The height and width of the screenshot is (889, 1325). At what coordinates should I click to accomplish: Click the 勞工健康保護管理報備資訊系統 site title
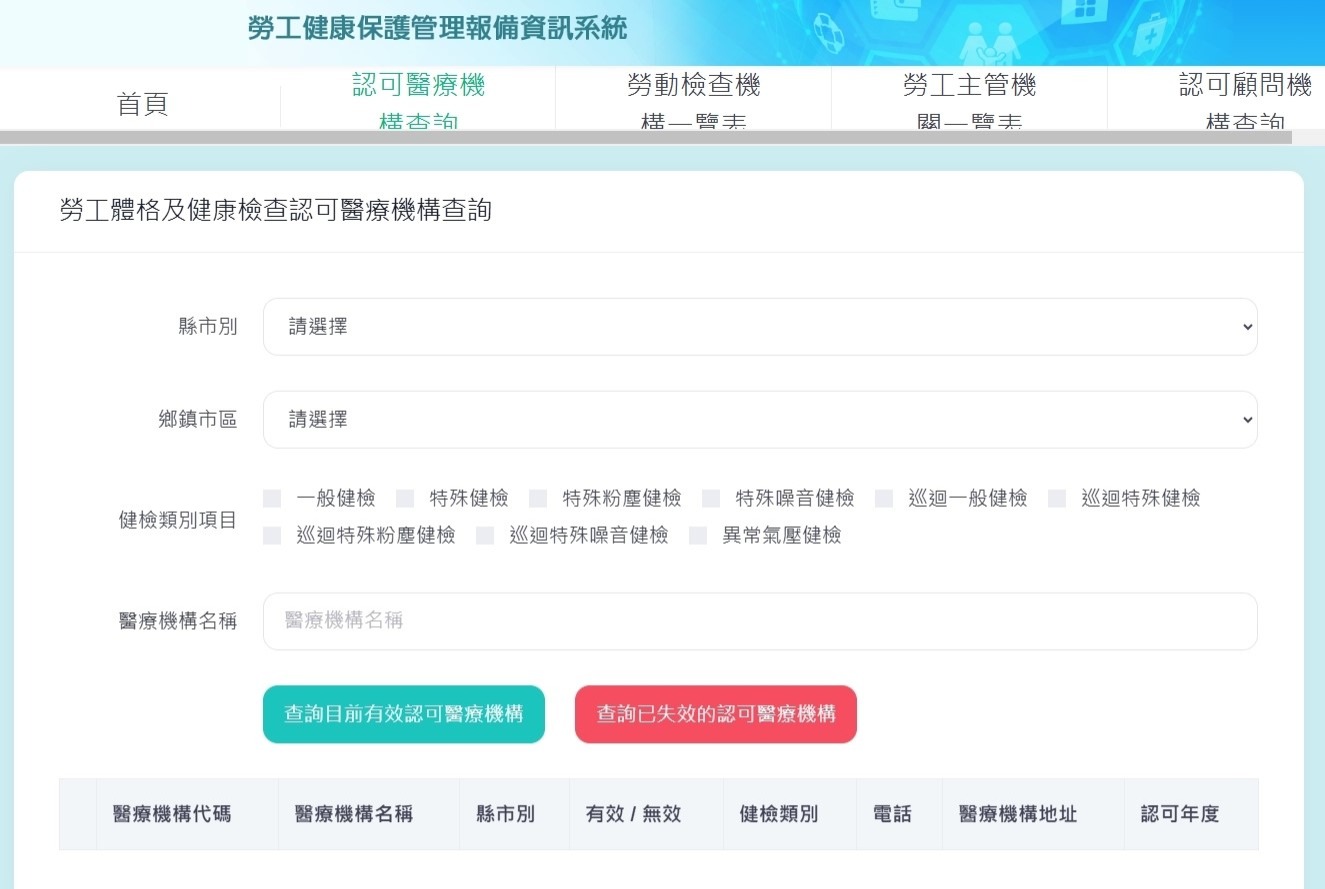point(437,28)
